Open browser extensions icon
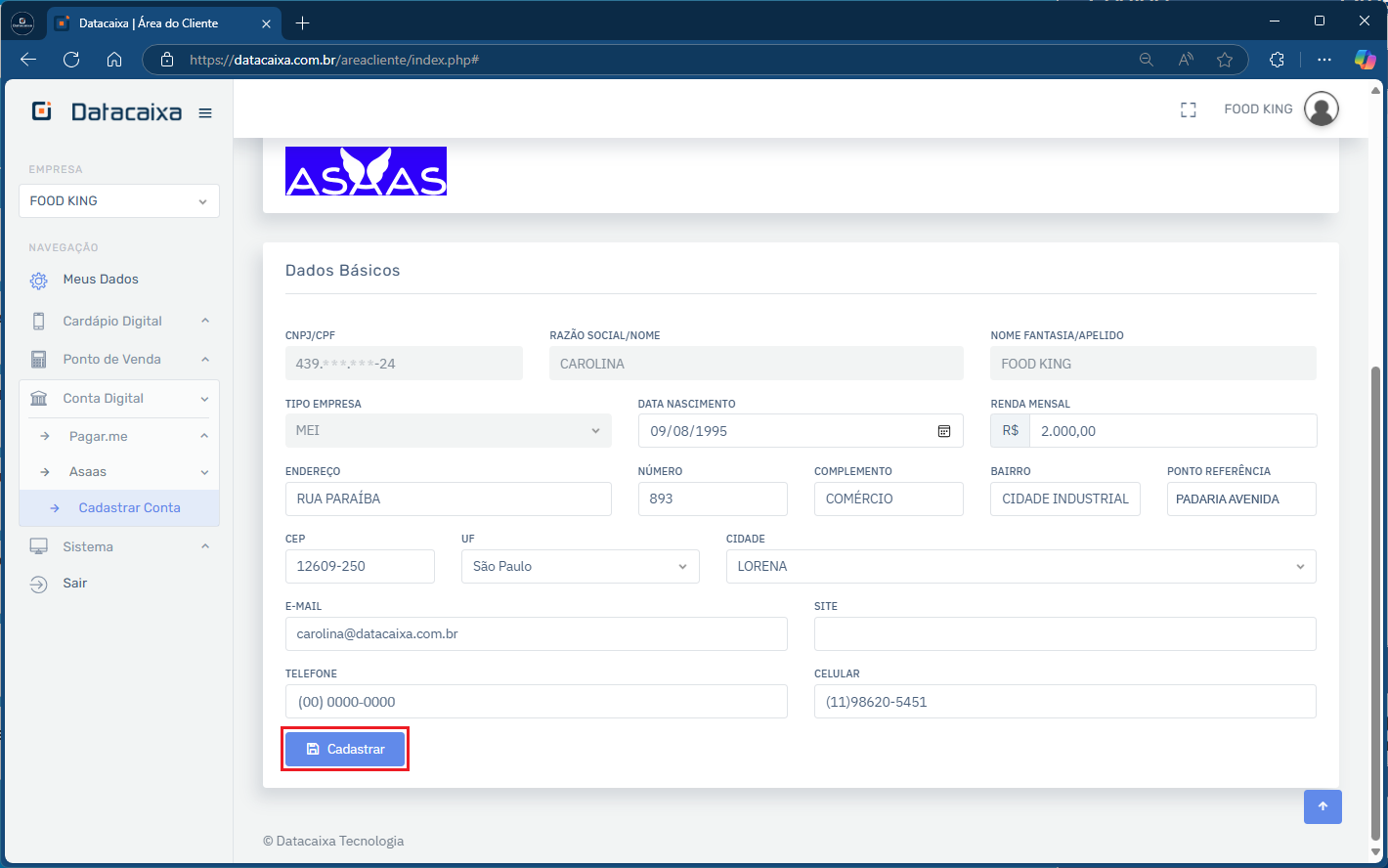Image resolution: width=1388 pixels, height=868 pixels. coord(1276,60)
